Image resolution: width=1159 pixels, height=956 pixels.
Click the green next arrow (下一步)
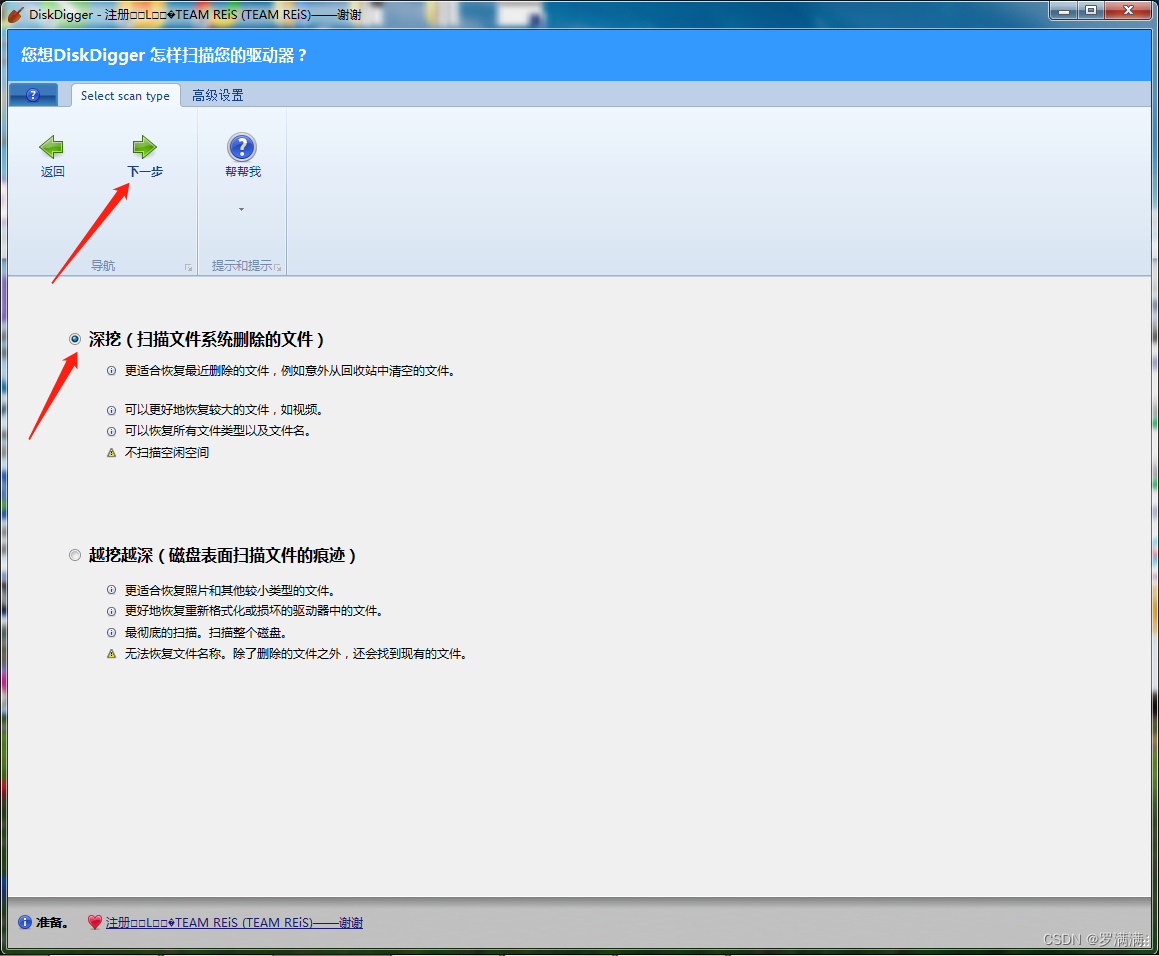144,147
